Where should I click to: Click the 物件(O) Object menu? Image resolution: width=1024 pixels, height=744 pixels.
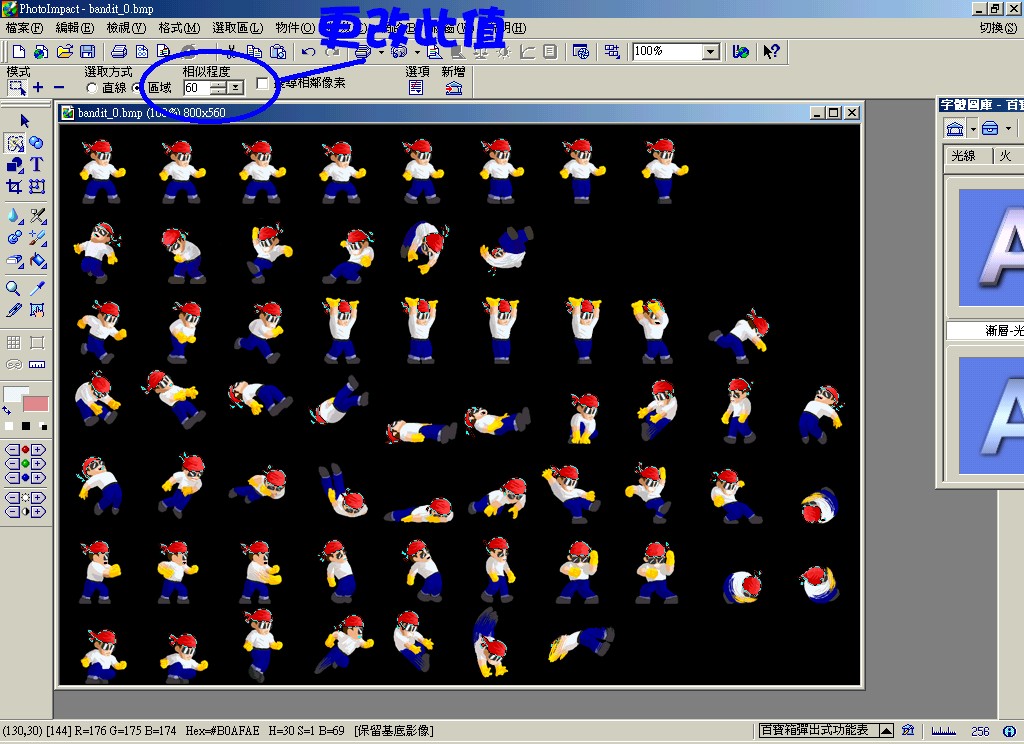pos(295,28)
